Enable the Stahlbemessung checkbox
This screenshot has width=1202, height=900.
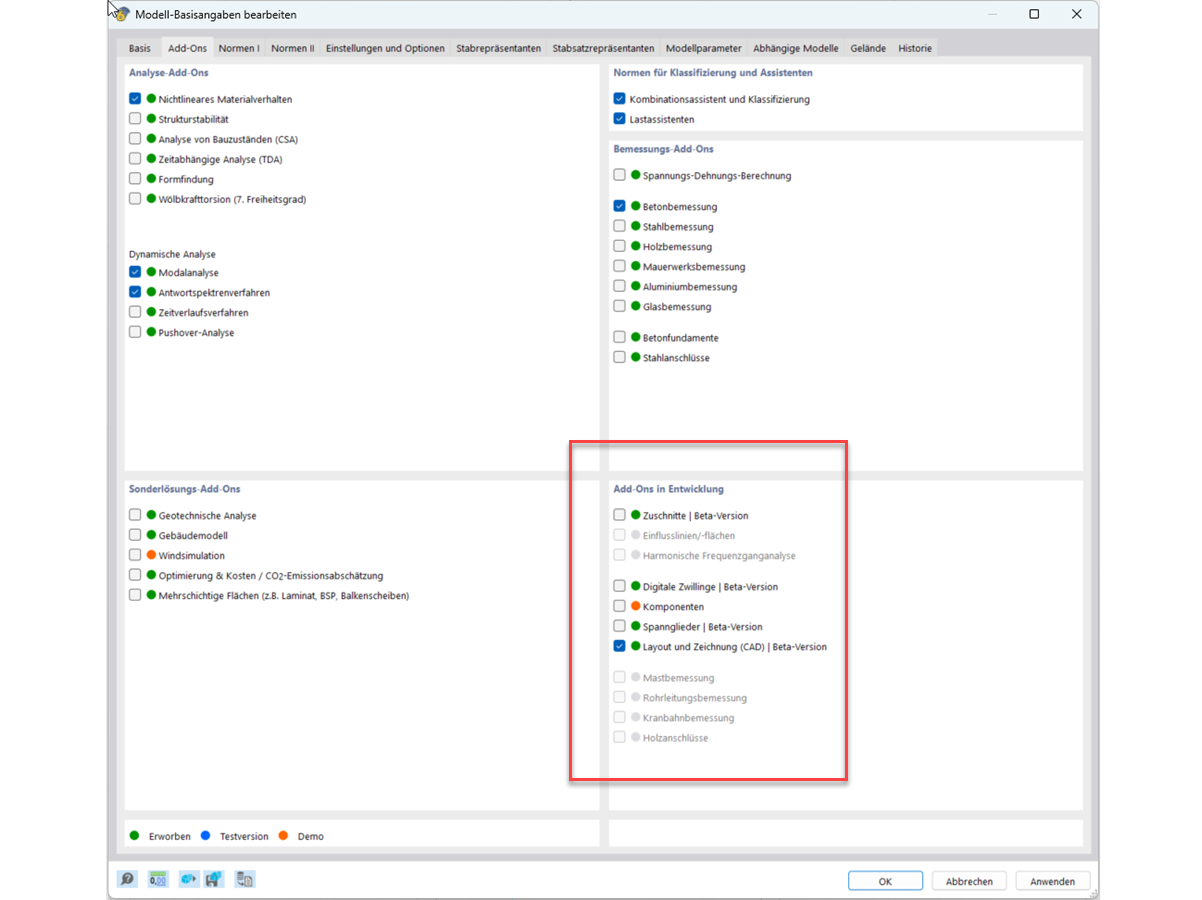(x=618, y=226)
